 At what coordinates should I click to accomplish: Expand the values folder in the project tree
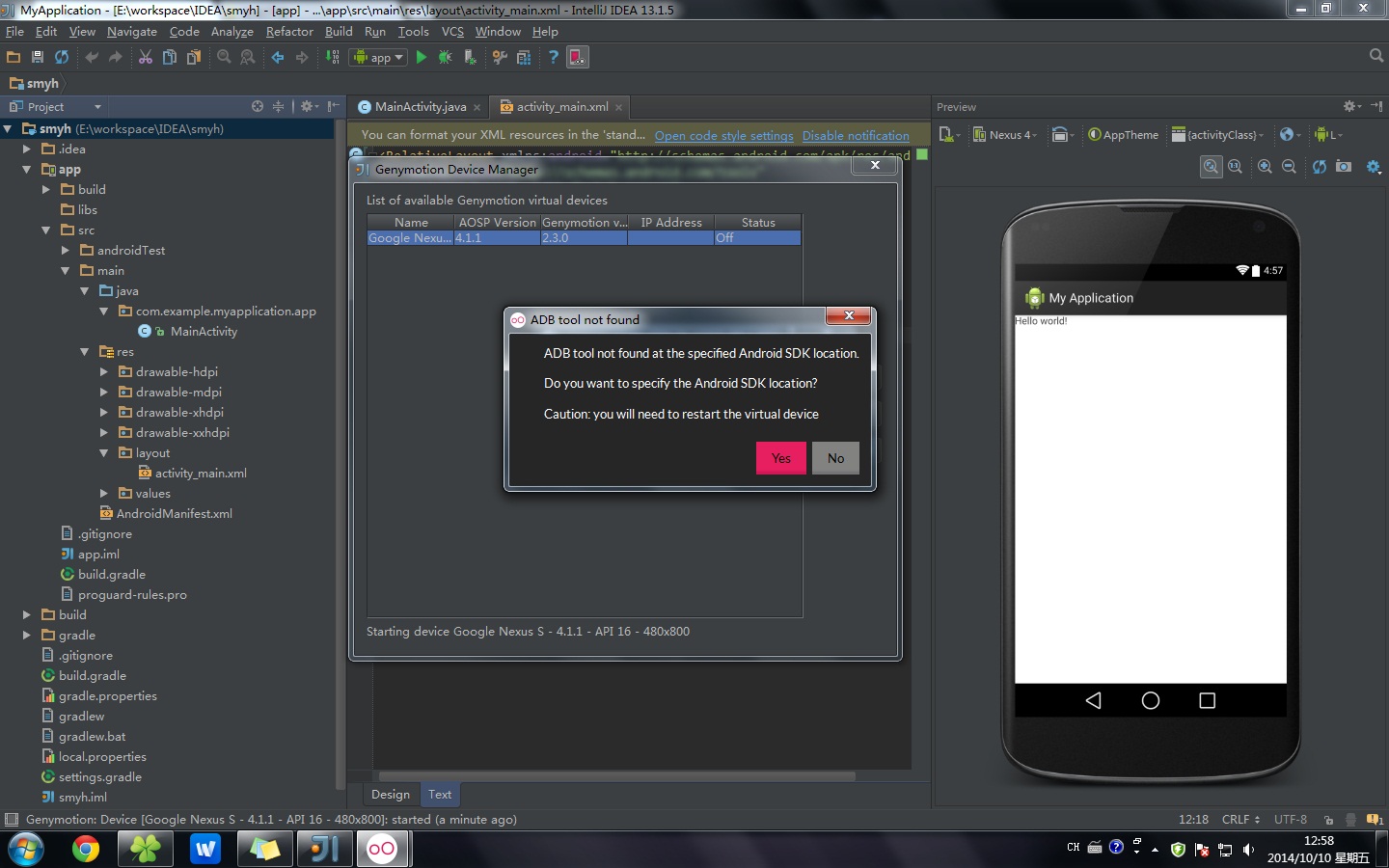[104, 493]
